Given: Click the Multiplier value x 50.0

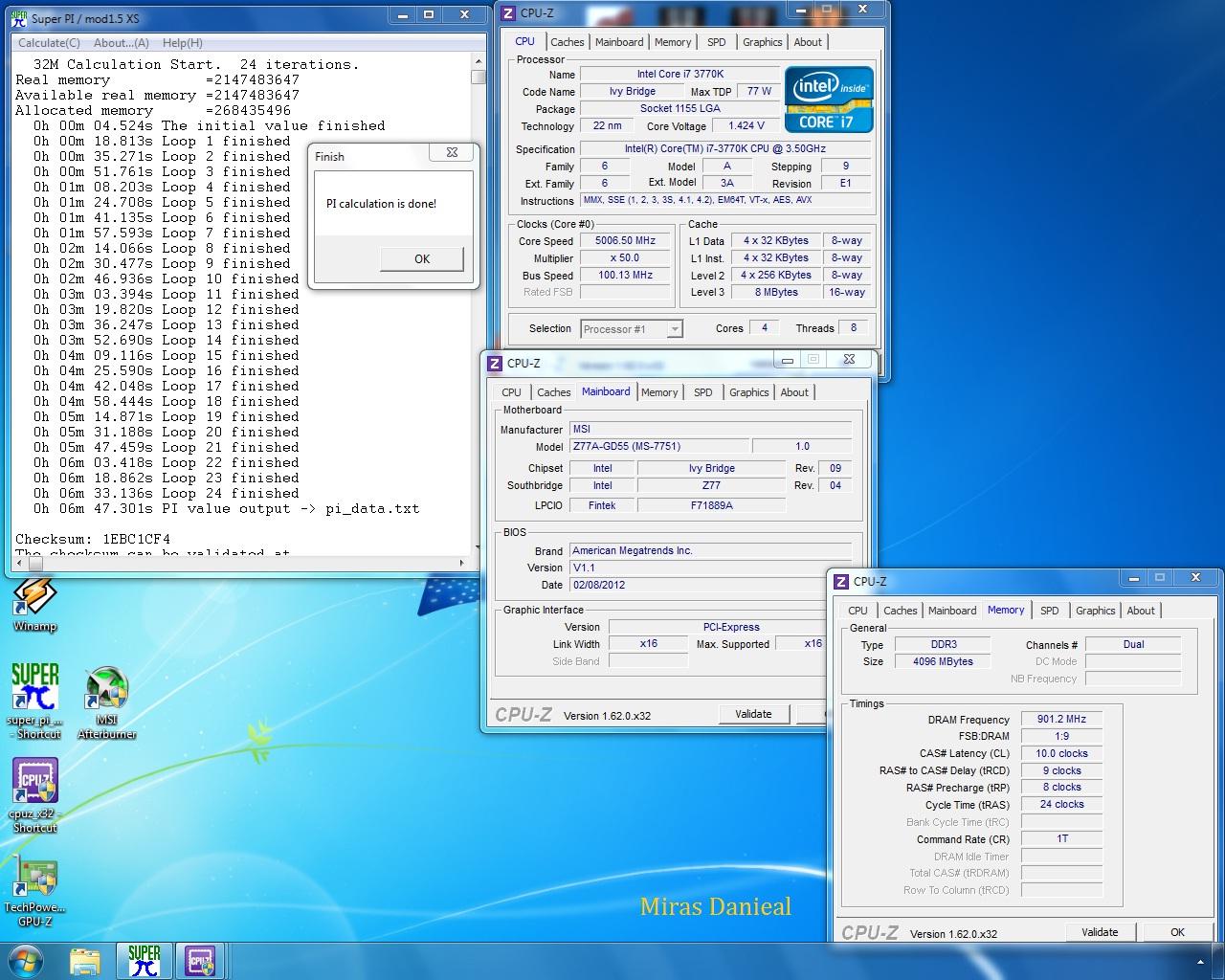Looking at the screenshot, I should coord(625,258).
